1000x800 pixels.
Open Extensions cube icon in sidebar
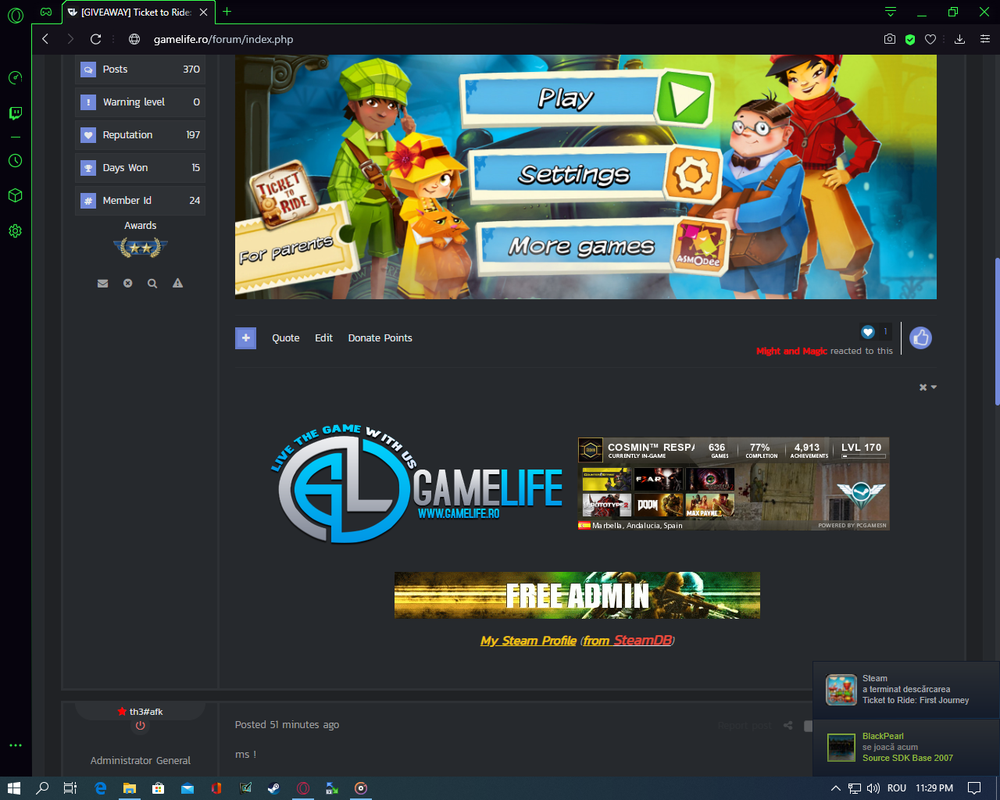[x=15, y=195]
